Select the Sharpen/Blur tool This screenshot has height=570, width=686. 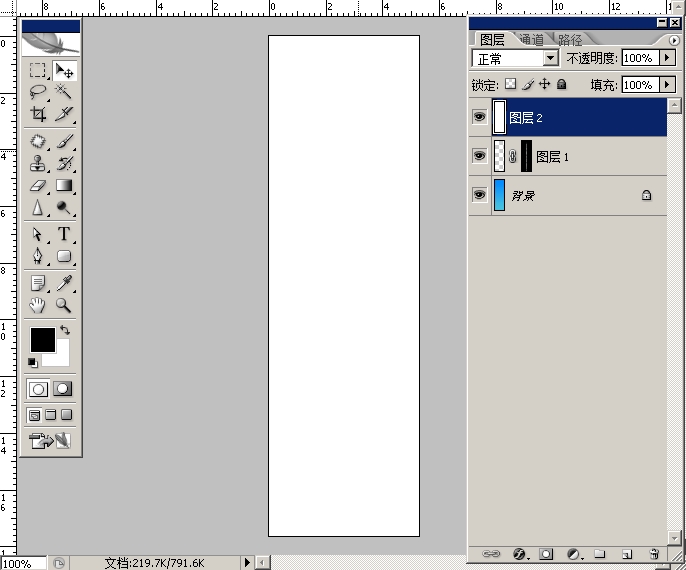(x=38, y=207)
